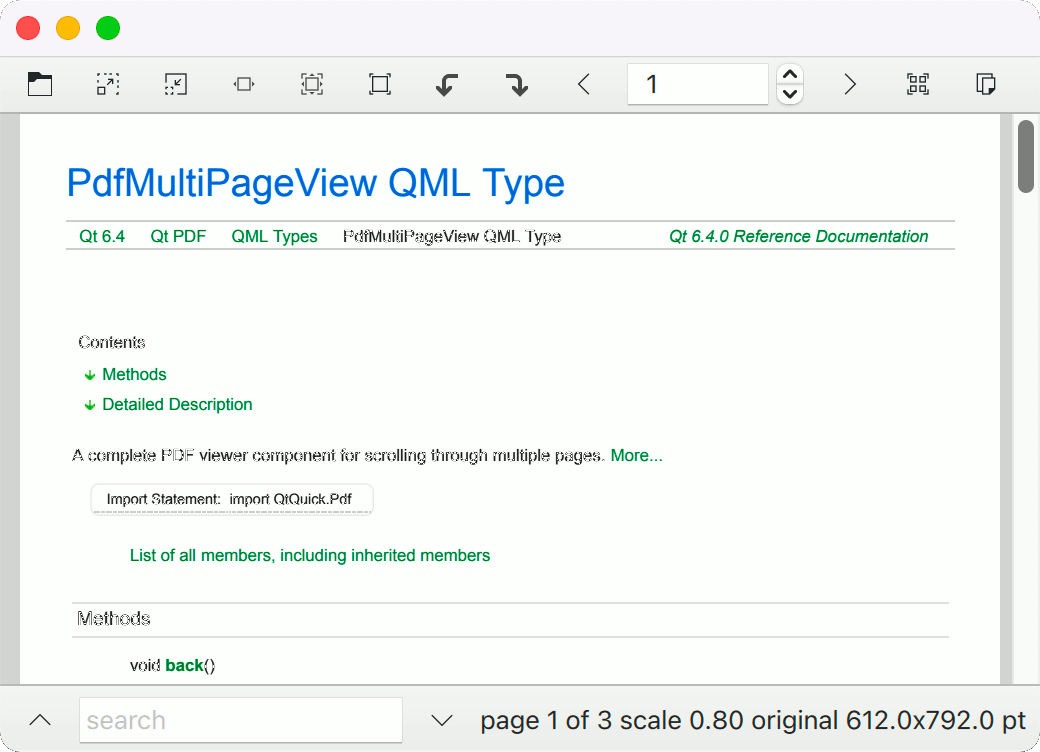
Task: Follow the 'More...' link
Action: pos(636,455)
